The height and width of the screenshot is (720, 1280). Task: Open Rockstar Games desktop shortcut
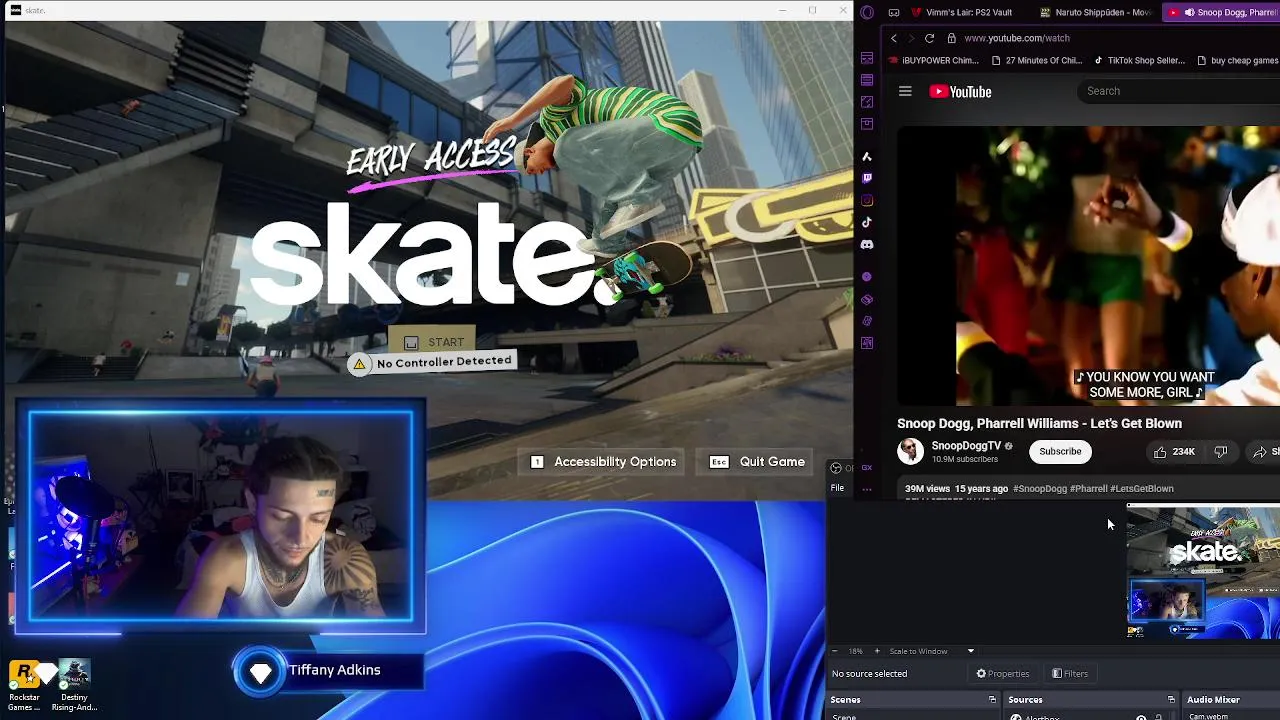coord(25,685)
